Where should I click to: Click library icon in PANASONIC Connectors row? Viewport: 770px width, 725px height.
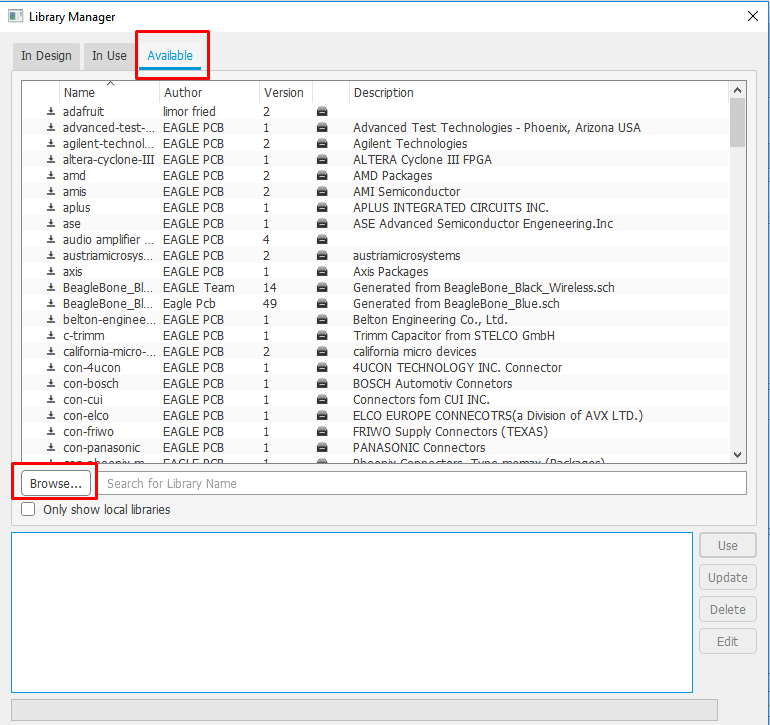coord(322,447)
